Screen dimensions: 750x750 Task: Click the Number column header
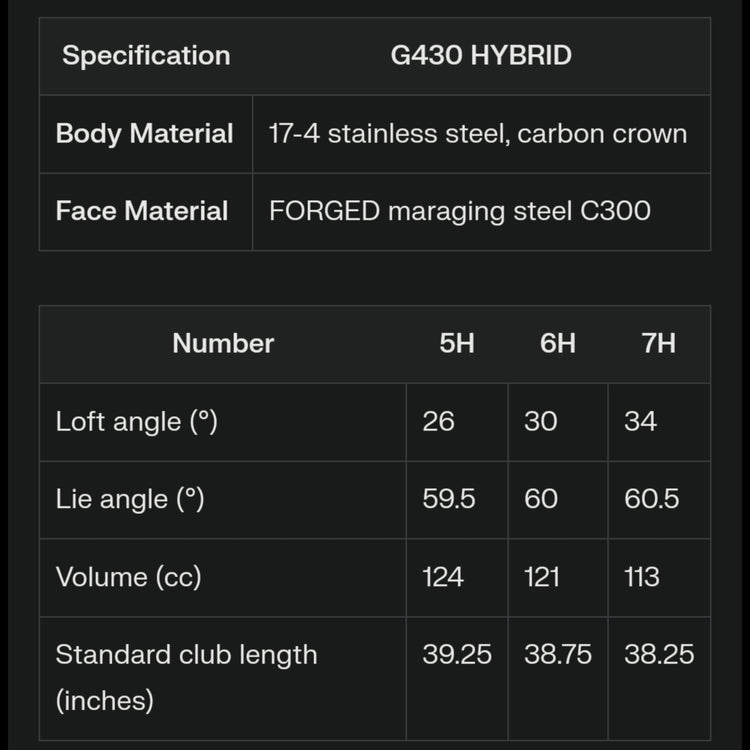(x=223, y=343)
